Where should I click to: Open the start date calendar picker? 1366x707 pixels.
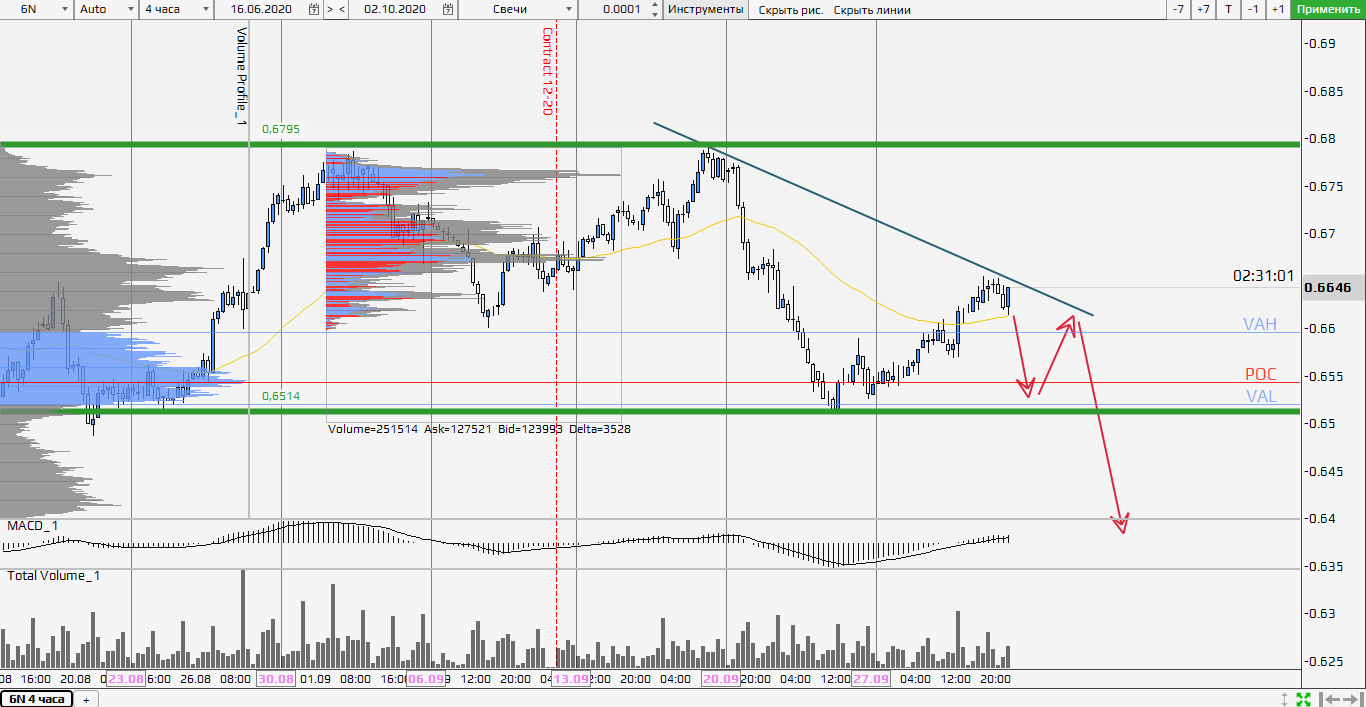[x=314, y=9]
